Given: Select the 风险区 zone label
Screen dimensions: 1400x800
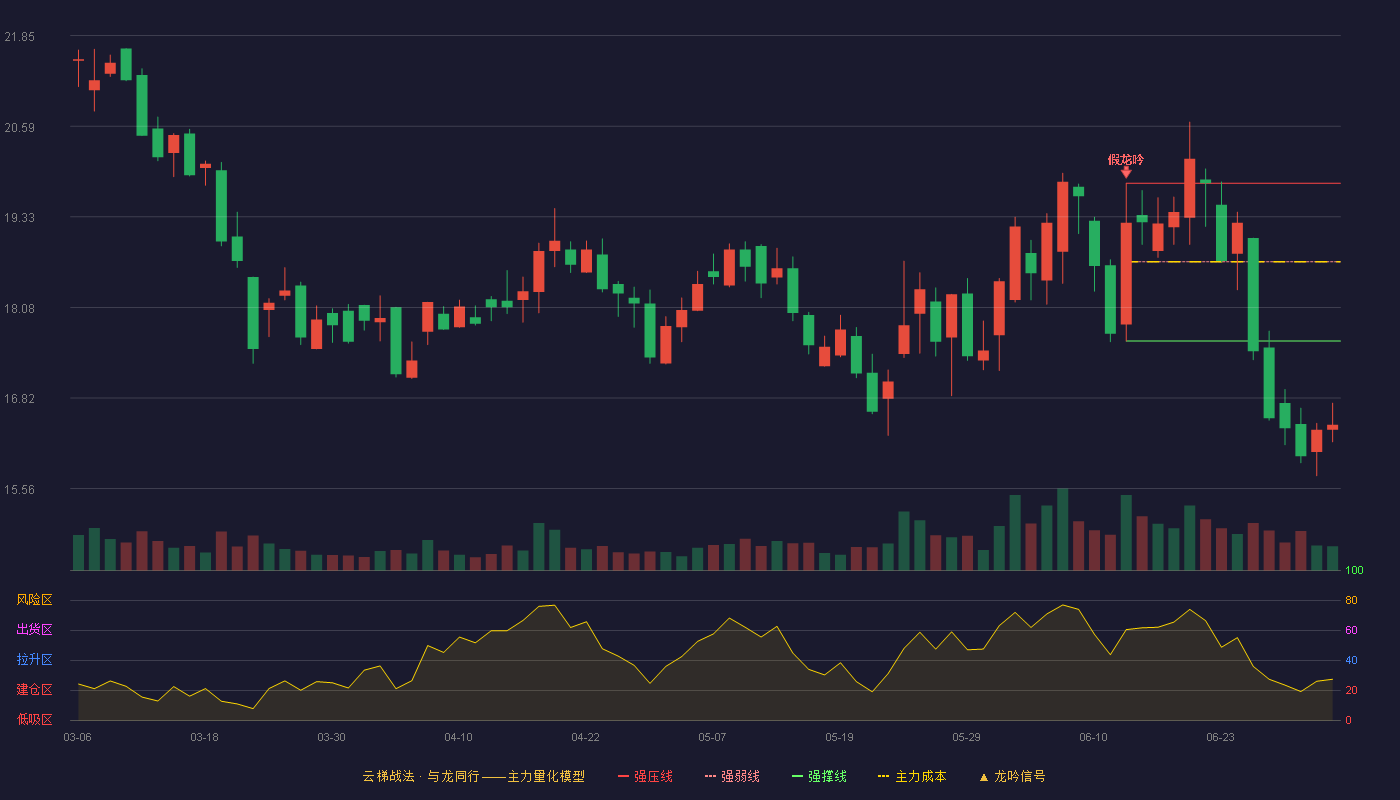Looking at the screenshot, I should (x=34, y=600).
